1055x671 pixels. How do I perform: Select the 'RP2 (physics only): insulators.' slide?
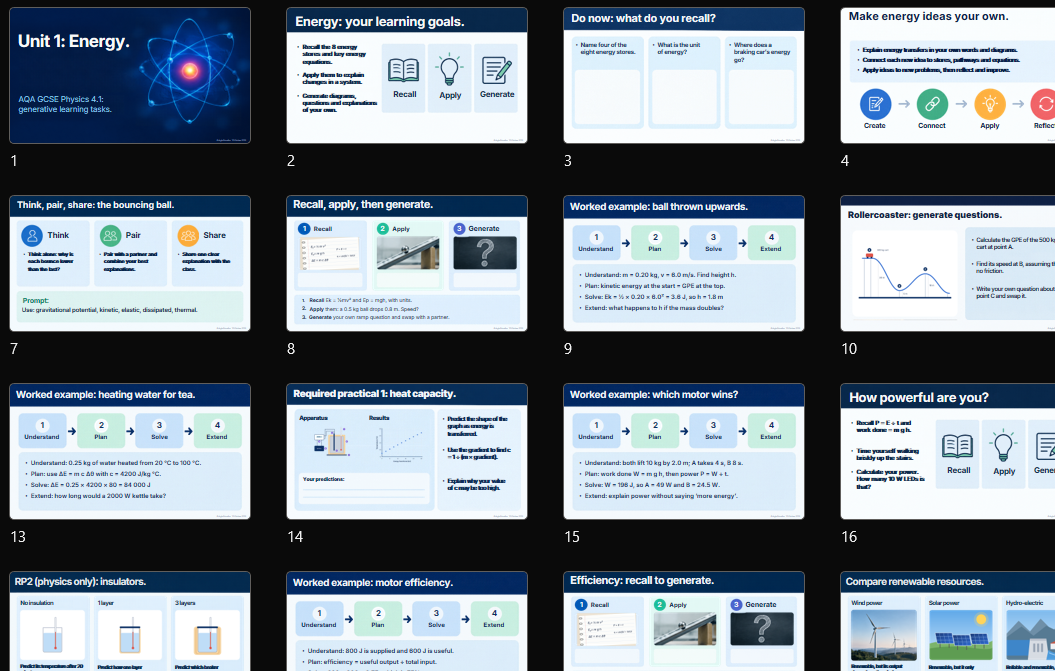130,621
